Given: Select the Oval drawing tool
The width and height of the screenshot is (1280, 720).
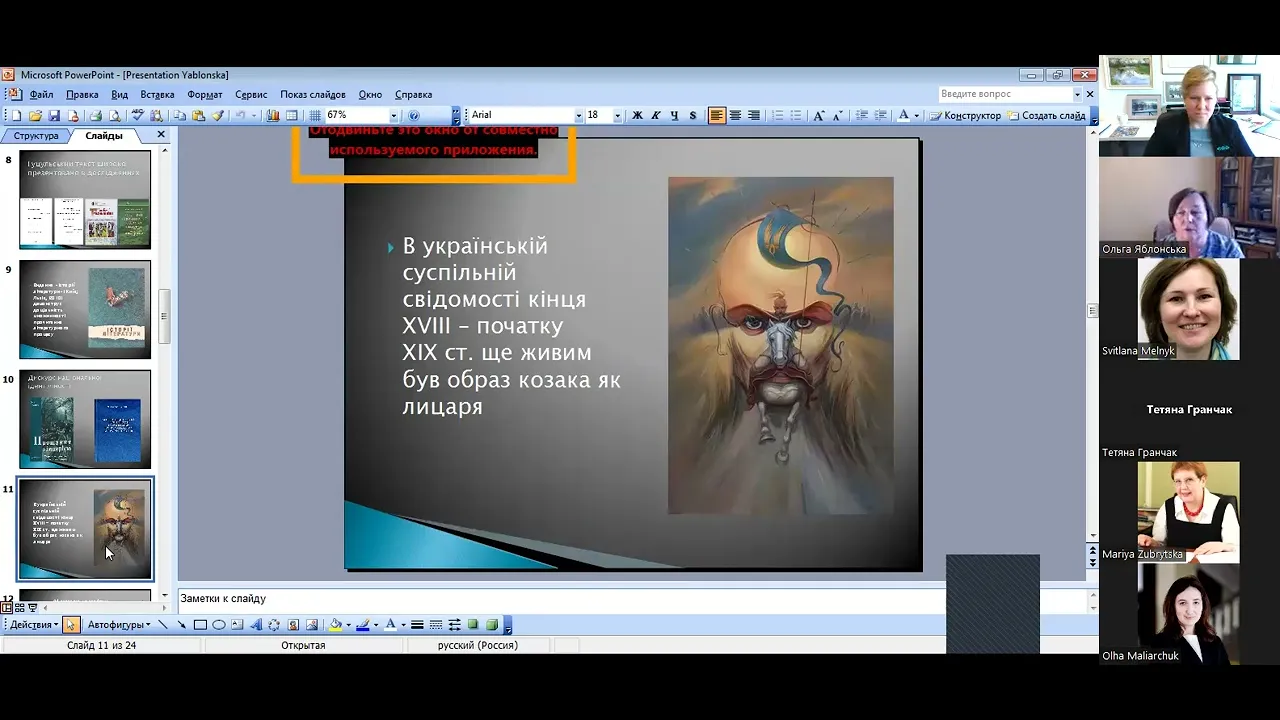Looking at the screenshot, I should [218, 625].
